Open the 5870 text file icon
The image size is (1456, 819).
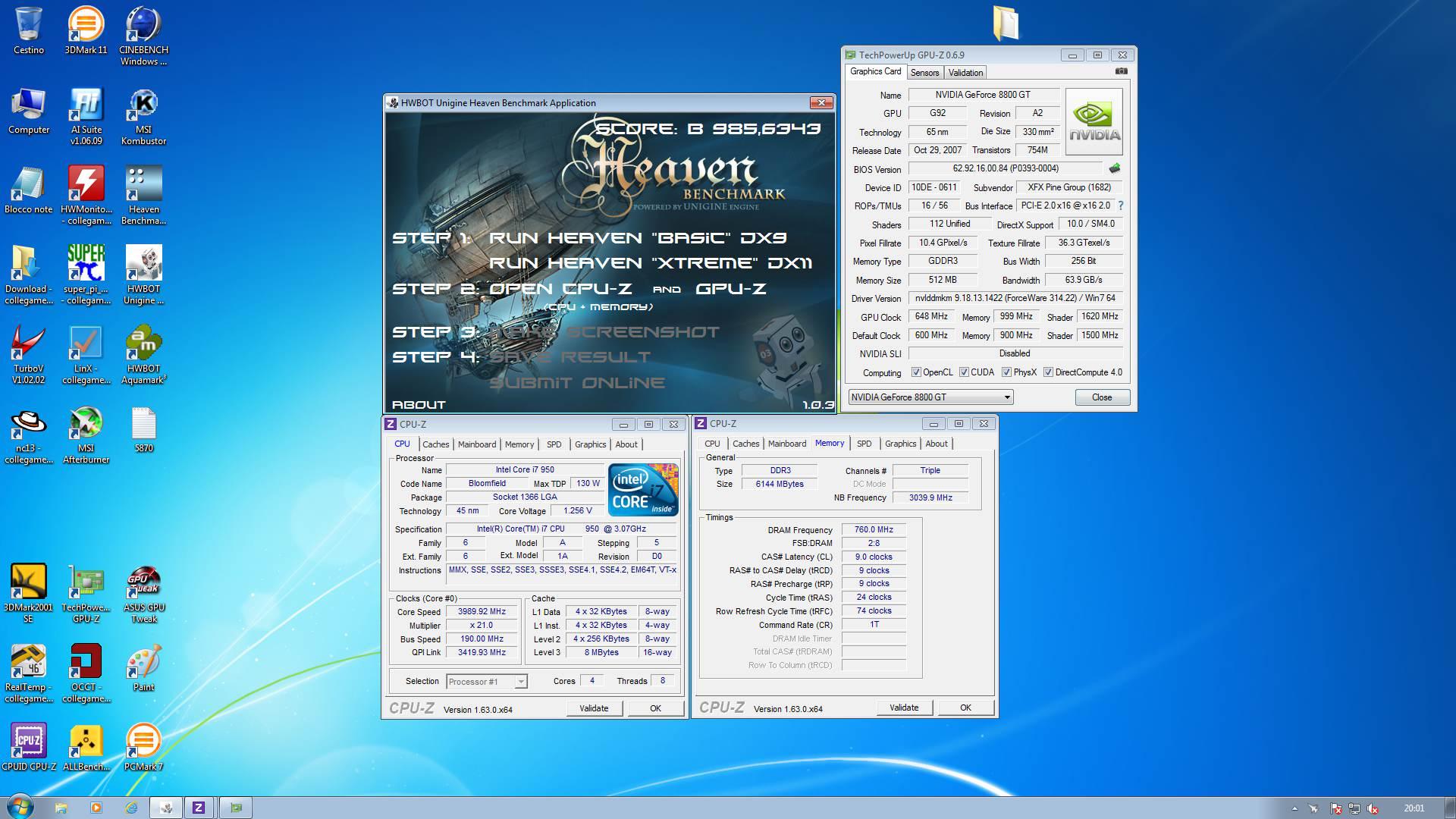coord(143,429)
